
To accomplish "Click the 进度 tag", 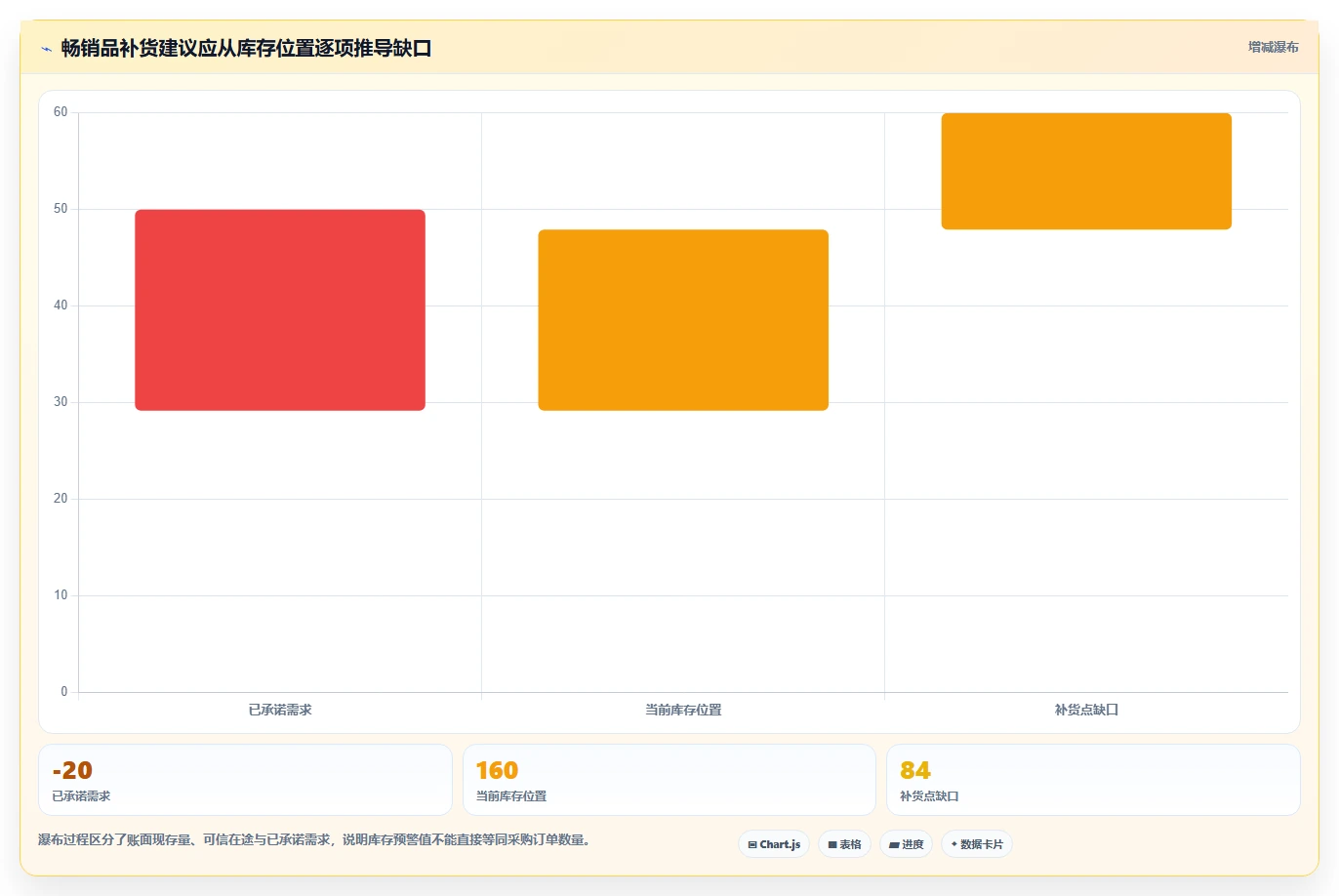I will (x=907, y=844).
